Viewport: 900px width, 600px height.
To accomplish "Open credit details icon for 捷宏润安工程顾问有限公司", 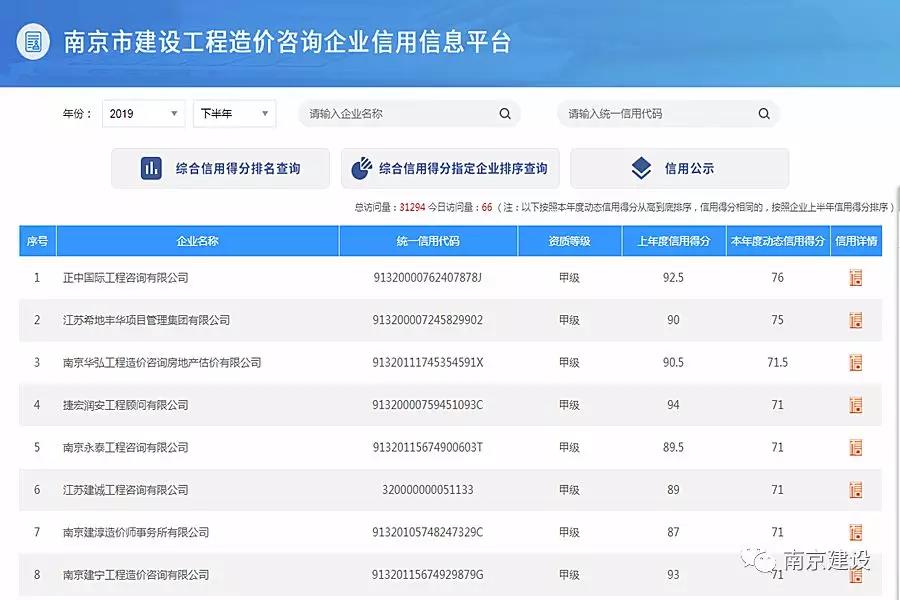I will 855,405.
